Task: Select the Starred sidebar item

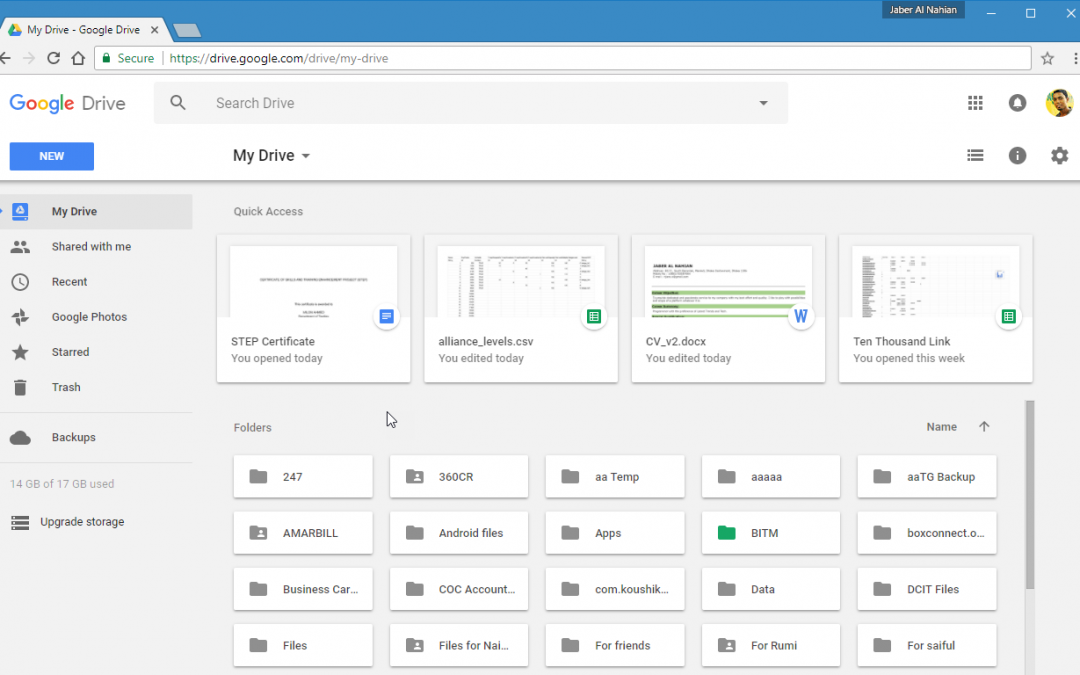Action: [x=70, y=352]
